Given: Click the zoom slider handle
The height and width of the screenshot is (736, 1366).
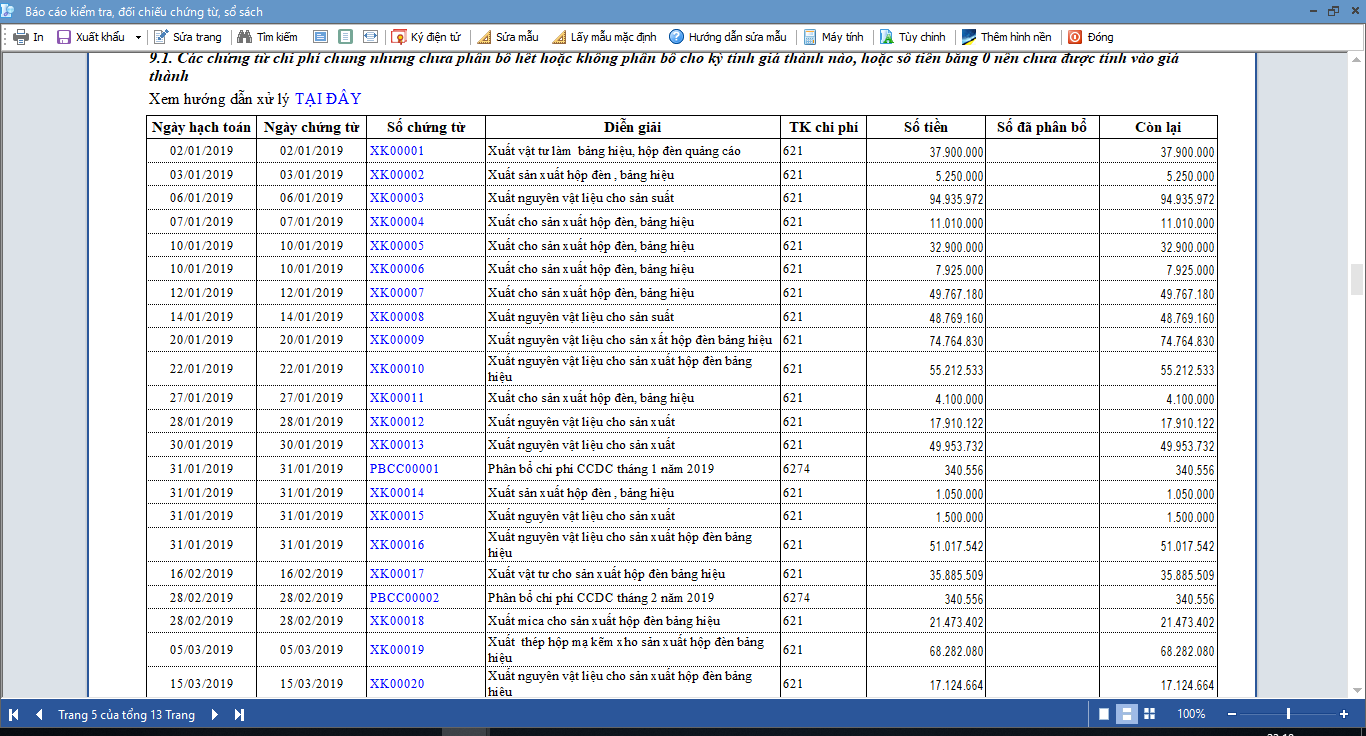Looking at the screenshot, I should pyautogui.click(x=1288, y=714).
